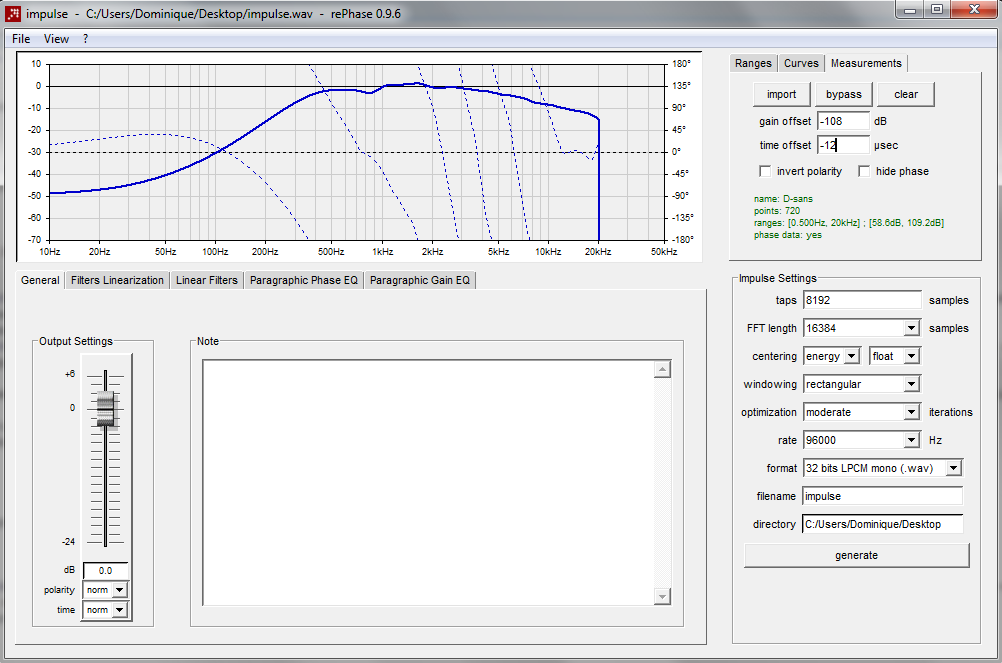
Task: Open the centering energy dropdown
Action: point(852,356)
